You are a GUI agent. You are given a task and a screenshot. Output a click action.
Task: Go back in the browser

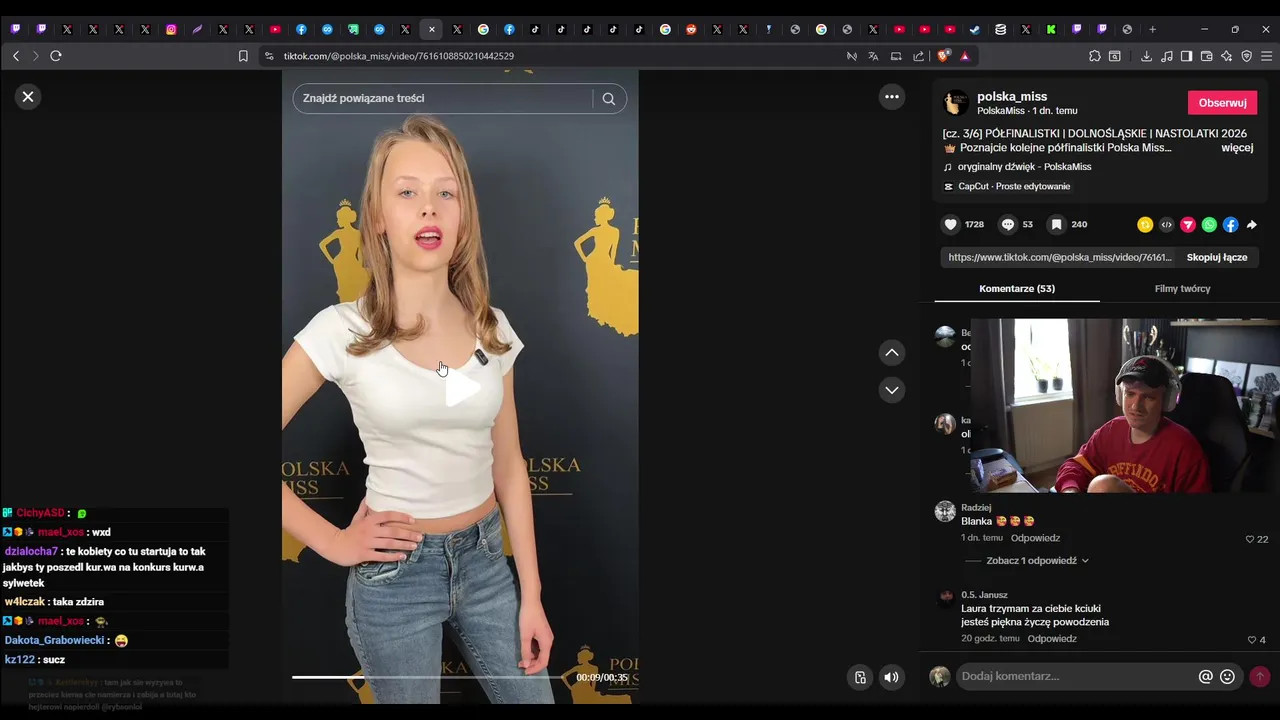(x=16, y=56)
